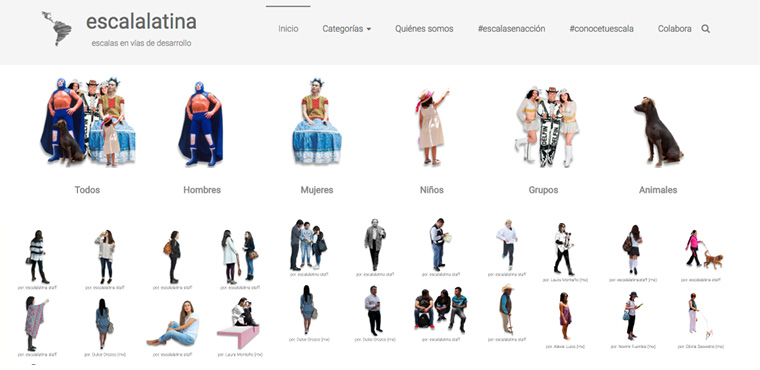Click the Mujeres category label

pyautogui.click(x=317, y=190)
